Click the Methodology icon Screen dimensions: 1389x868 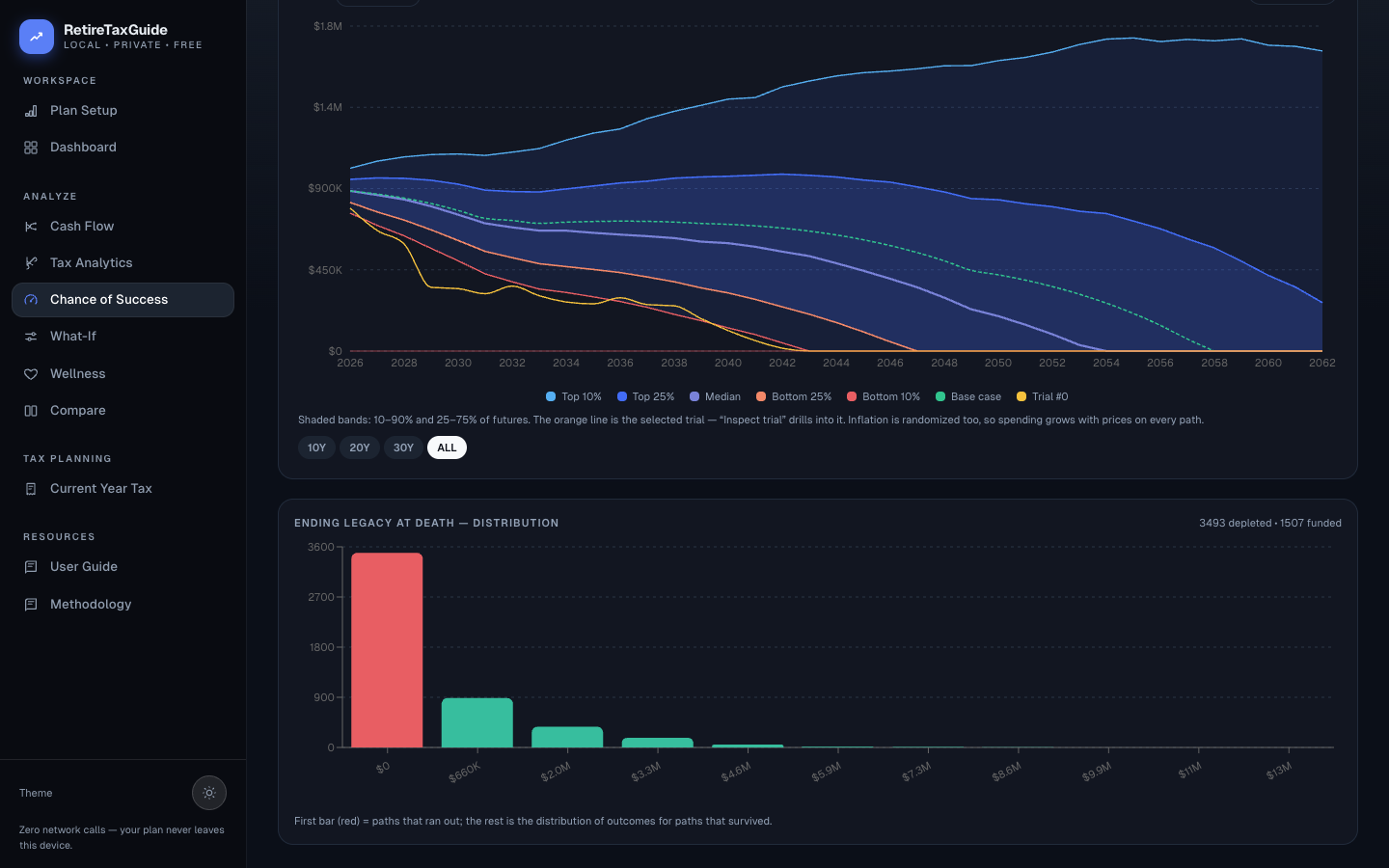[31, 605]
